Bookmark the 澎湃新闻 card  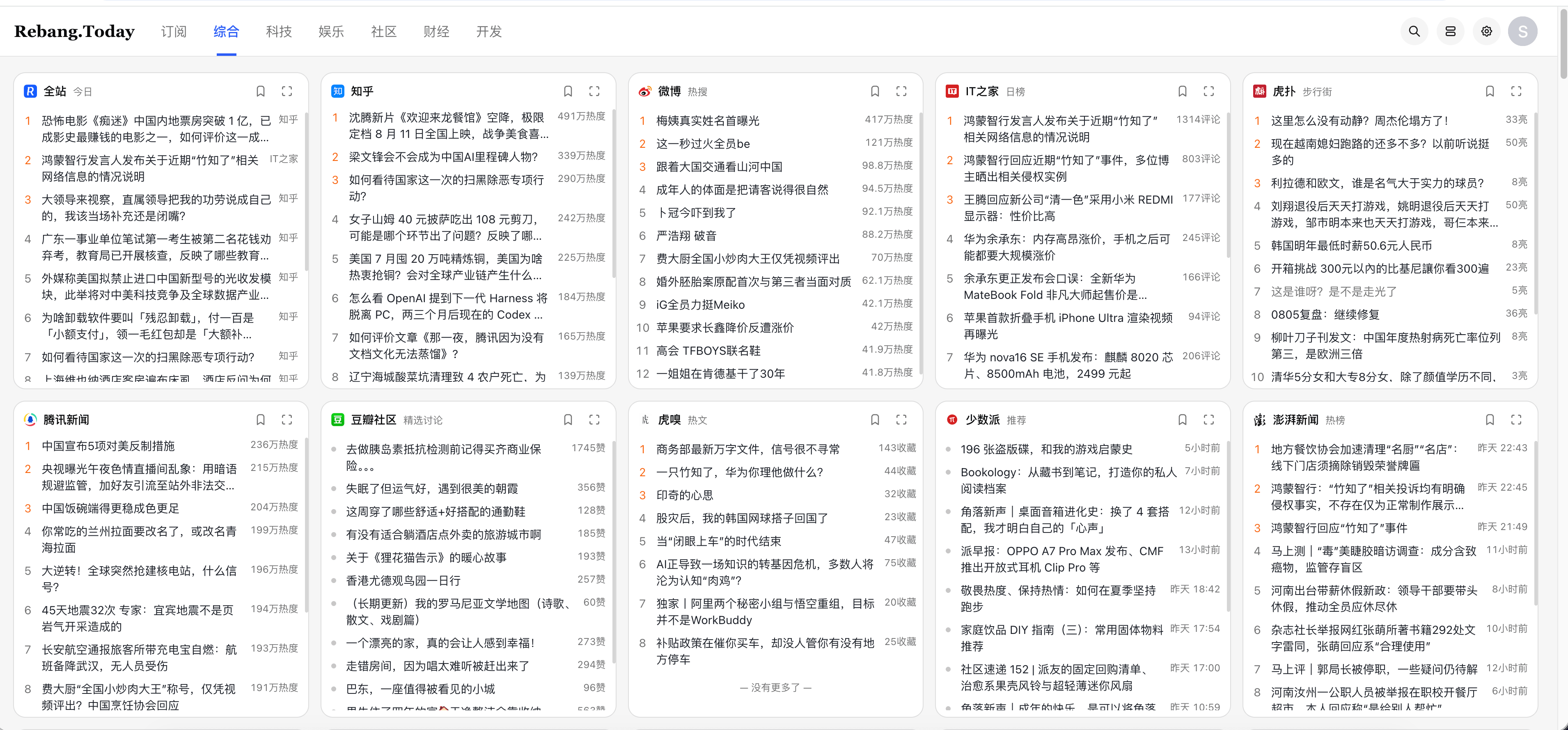click(1490, 420)
